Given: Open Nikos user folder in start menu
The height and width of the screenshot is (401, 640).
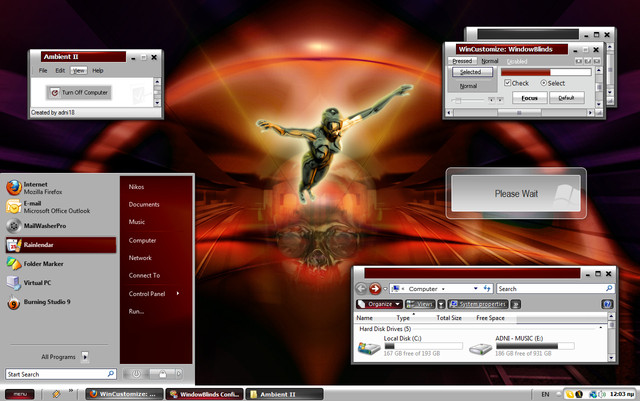Looking at the screenshot, I should coord(136,187).
